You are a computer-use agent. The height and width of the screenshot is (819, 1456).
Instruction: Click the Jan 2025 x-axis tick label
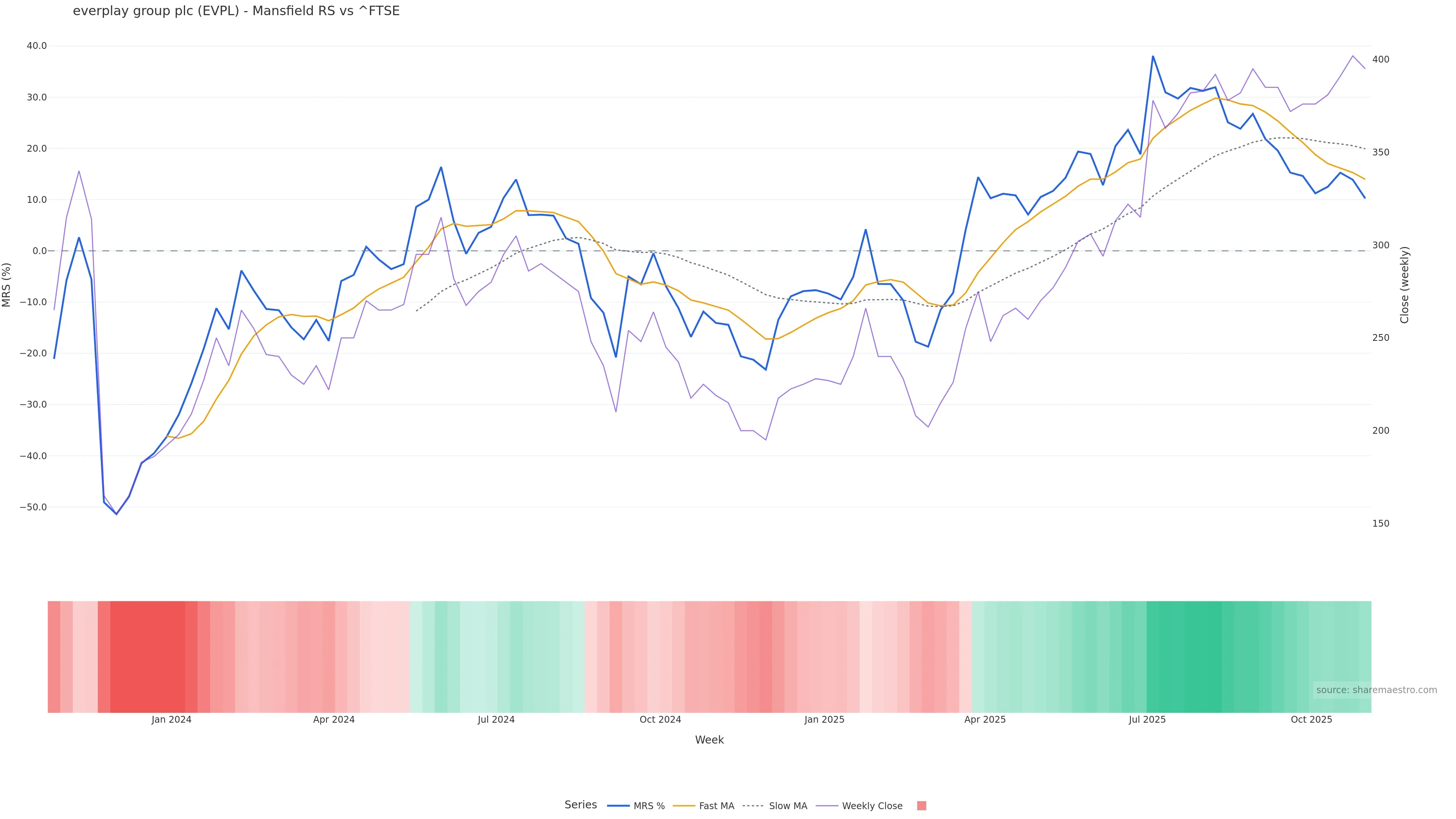pos(824,720)
